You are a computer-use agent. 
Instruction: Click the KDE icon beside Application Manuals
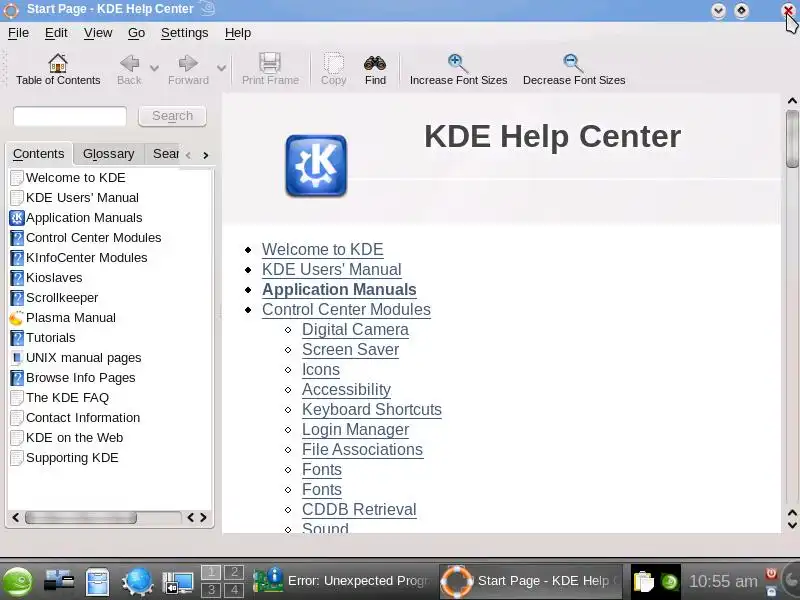coord(17,218)
